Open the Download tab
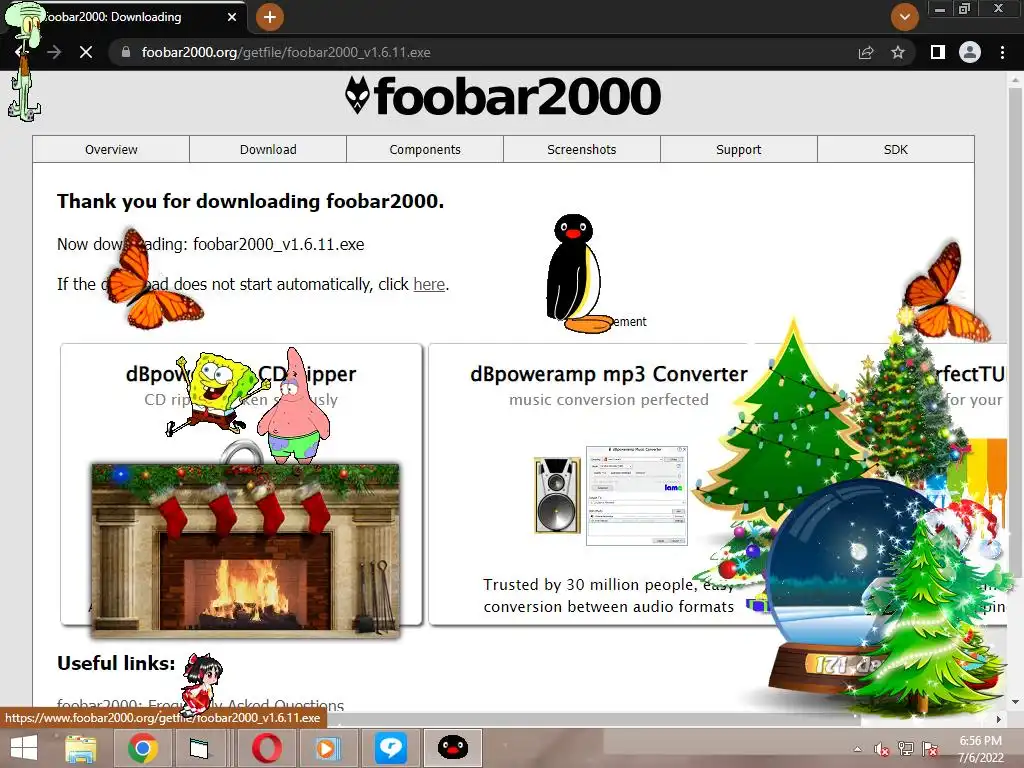The width and height of the screenshot is (1024, 768). click(268, 150)
